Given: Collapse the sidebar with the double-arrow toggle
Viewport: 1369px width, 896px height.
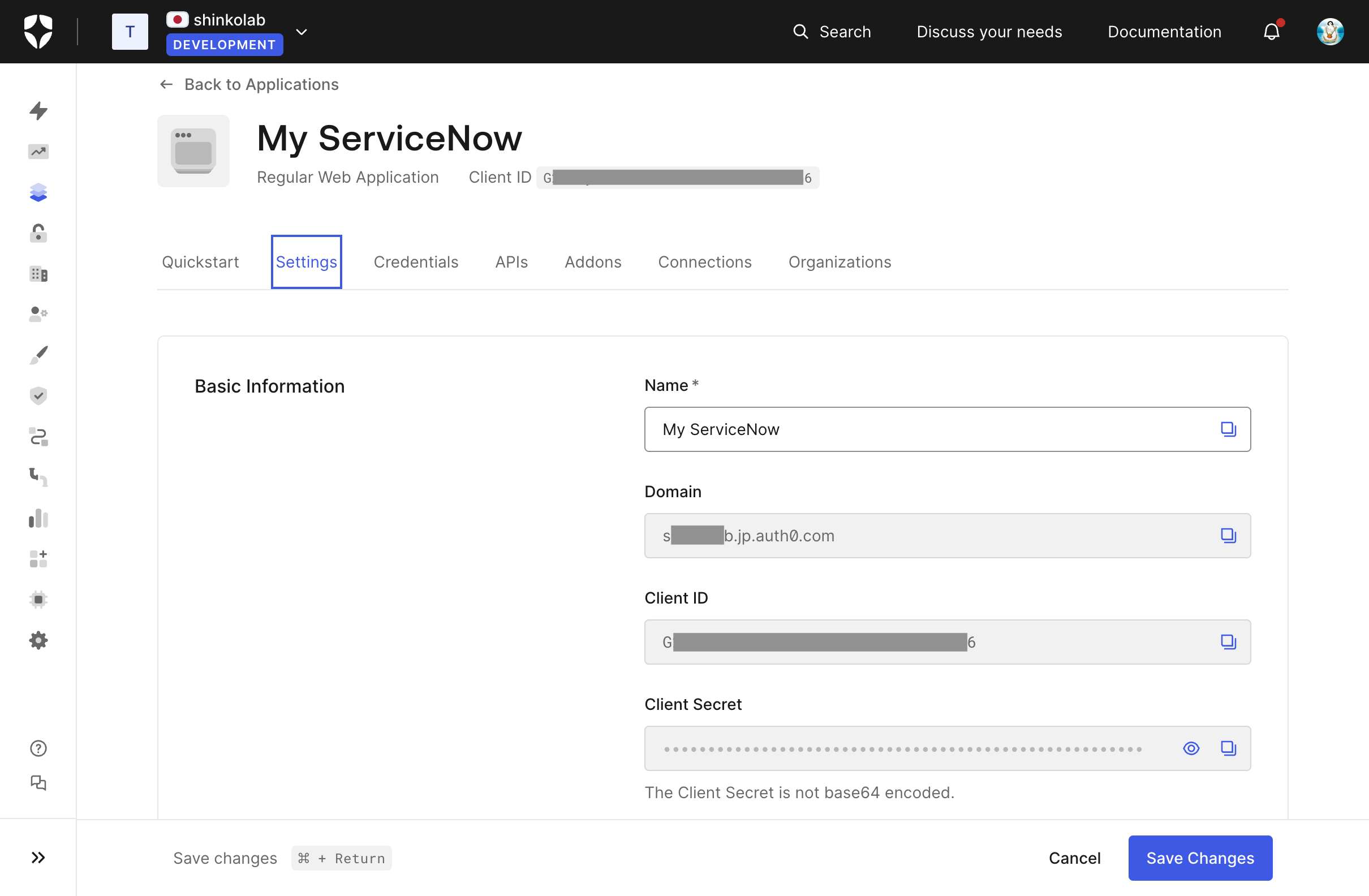Looking at the screenshot, I should tap(38, 858).
